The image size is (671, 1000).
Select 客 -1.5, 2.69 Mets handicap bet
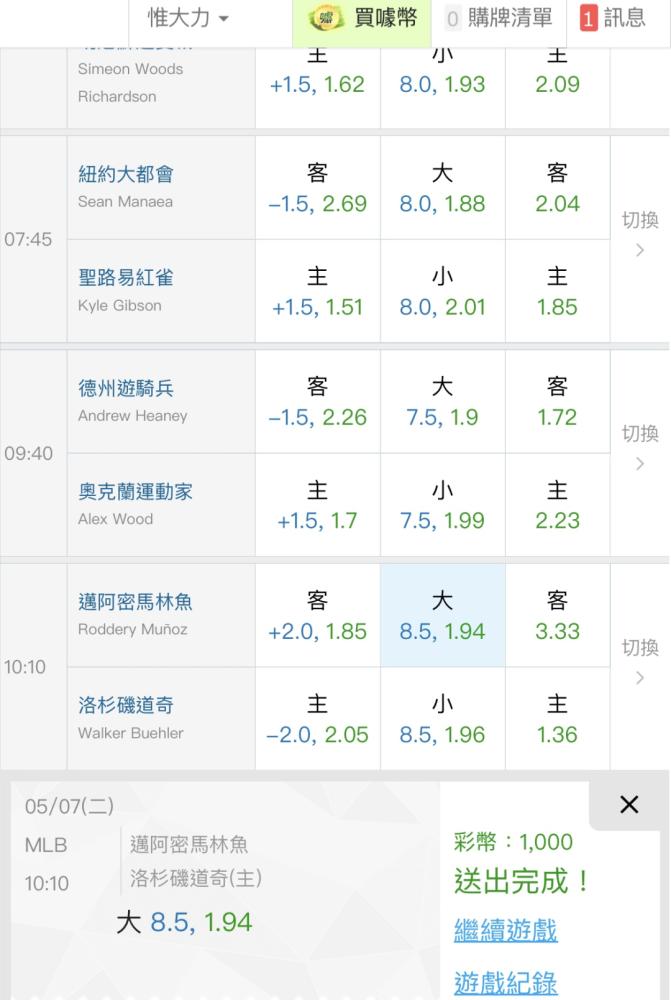click(318, 188)
